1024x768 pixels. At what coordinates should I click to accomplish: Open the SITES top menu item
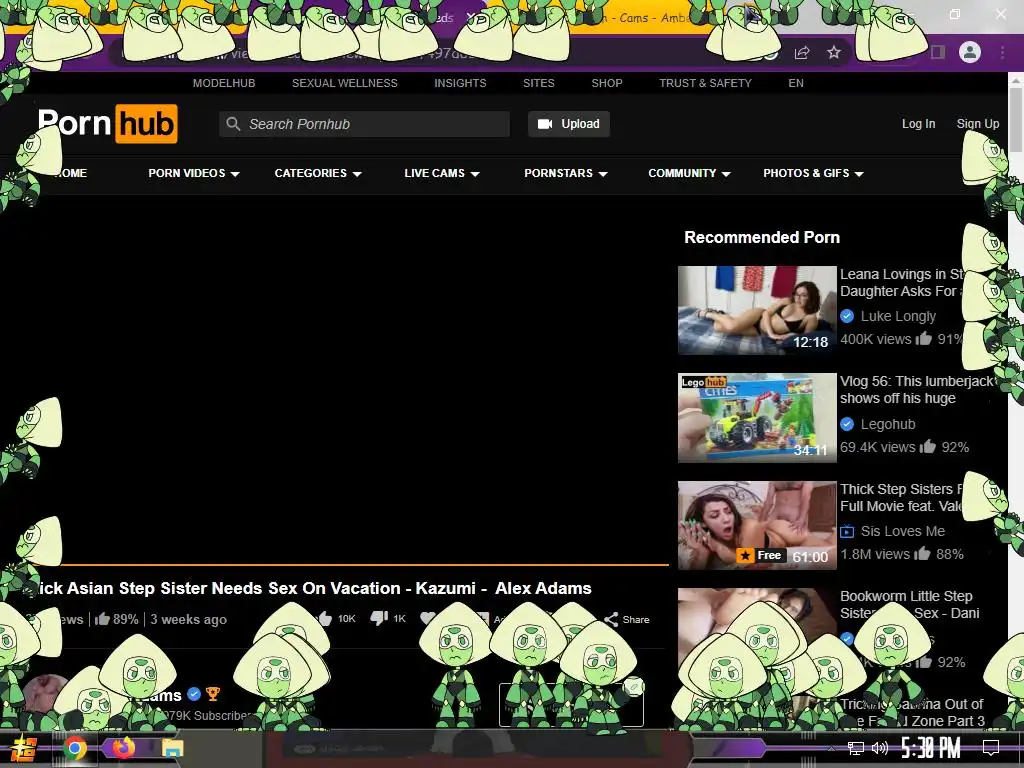click(539, 83)
